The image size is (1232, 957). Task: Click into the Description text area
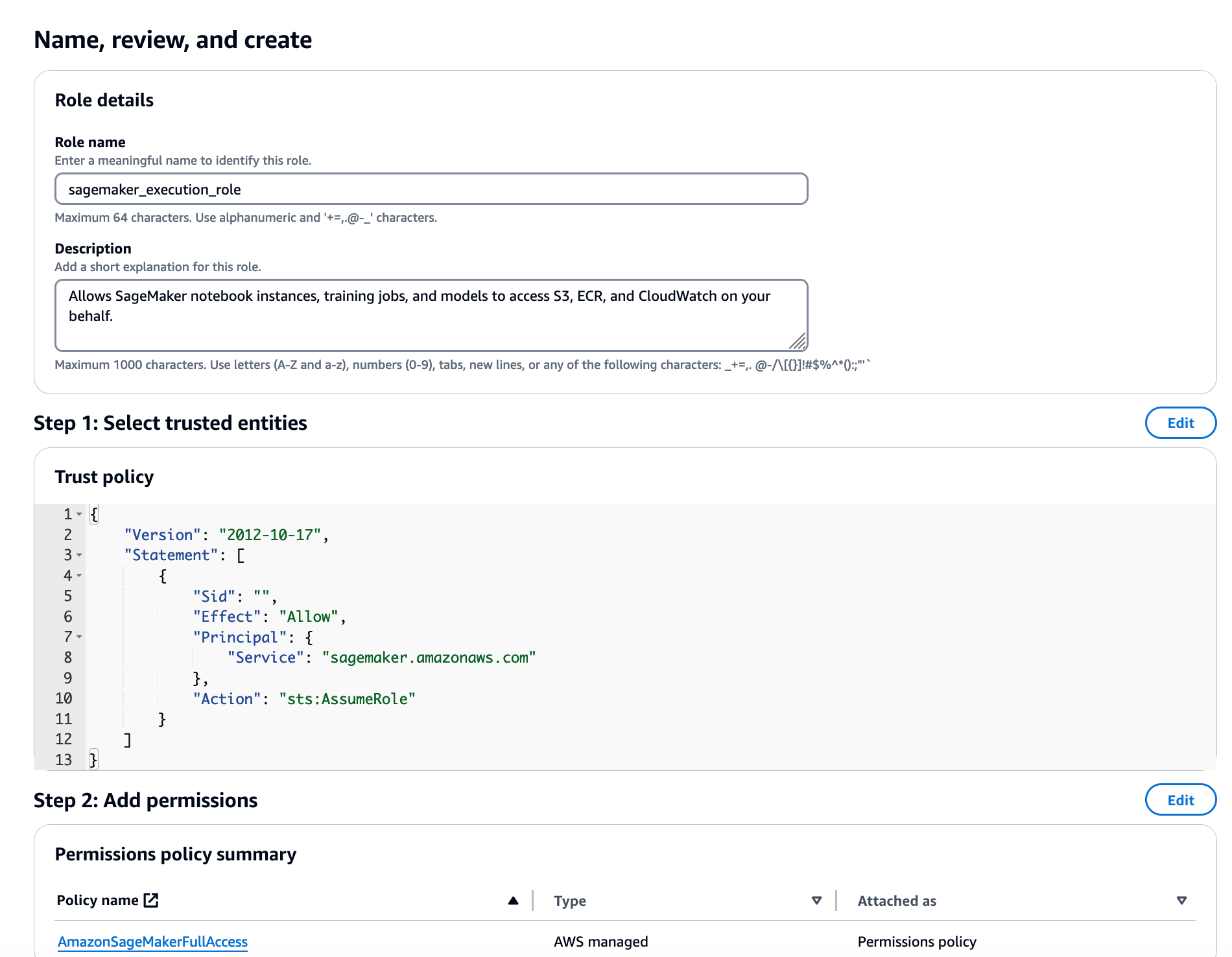click(431, 315)
